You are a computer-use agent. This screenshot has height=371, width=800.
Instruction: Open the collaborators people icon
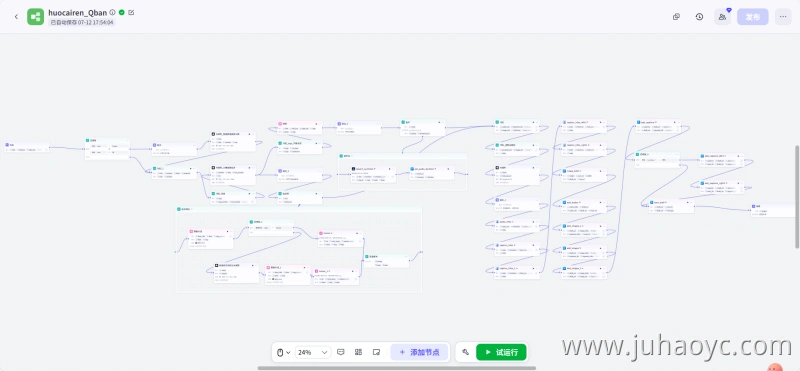coord(722,17)
